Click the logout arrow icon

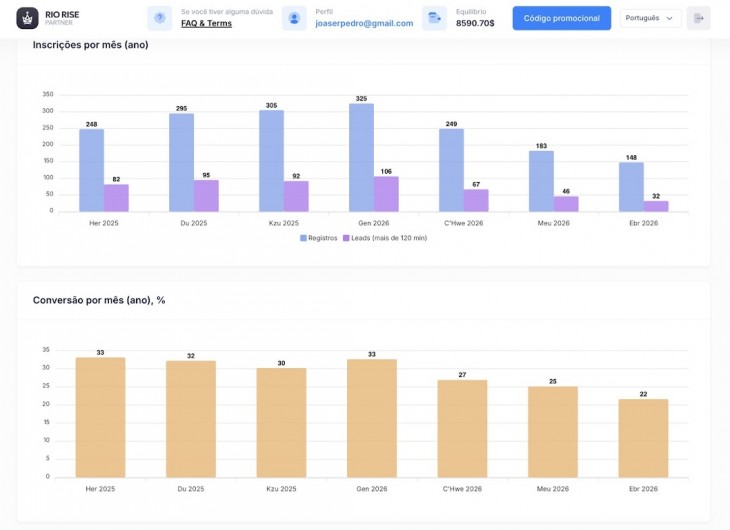click(x=698, y=18)
